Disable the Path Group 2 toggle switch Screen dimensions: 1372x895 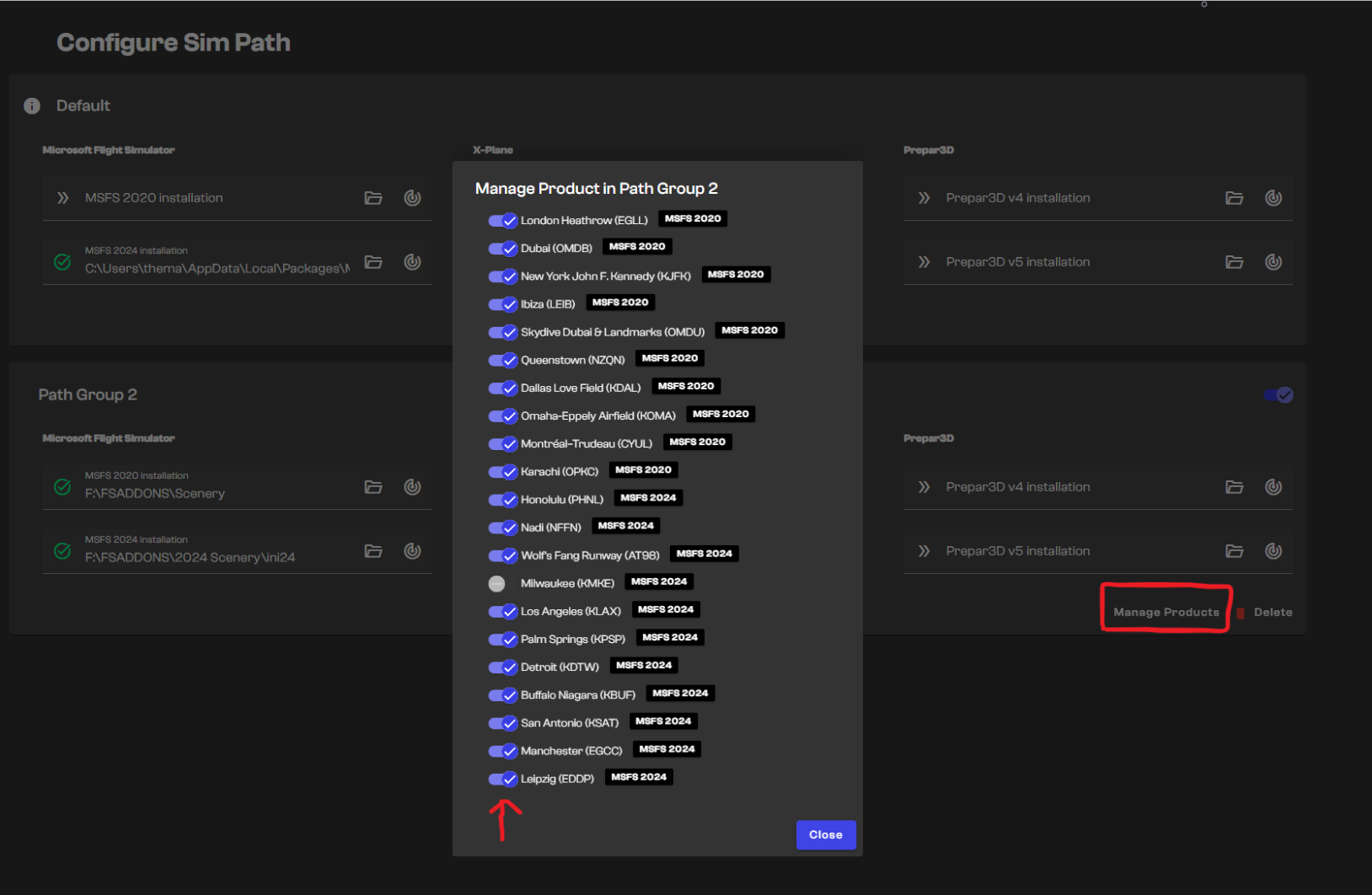click(1278, 395)
